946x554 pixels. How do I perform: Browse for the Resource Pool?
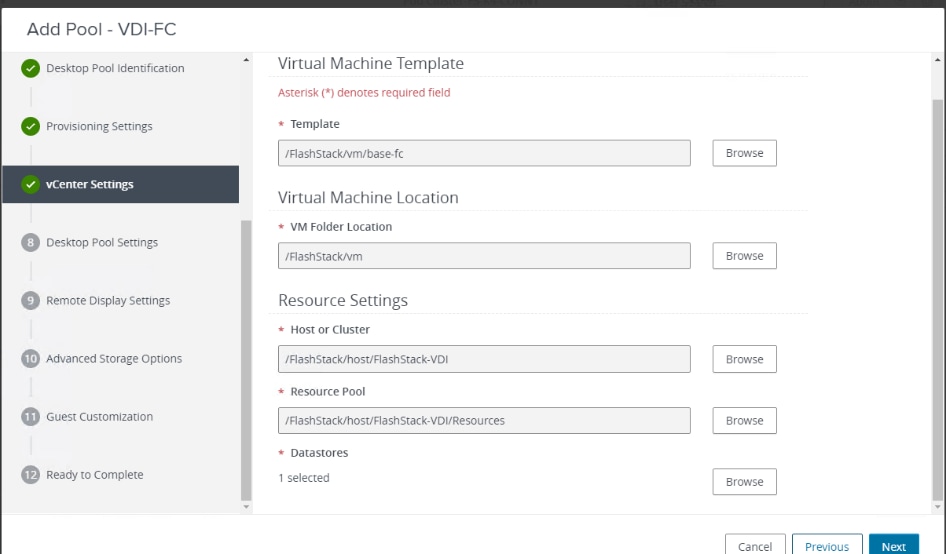744,421
